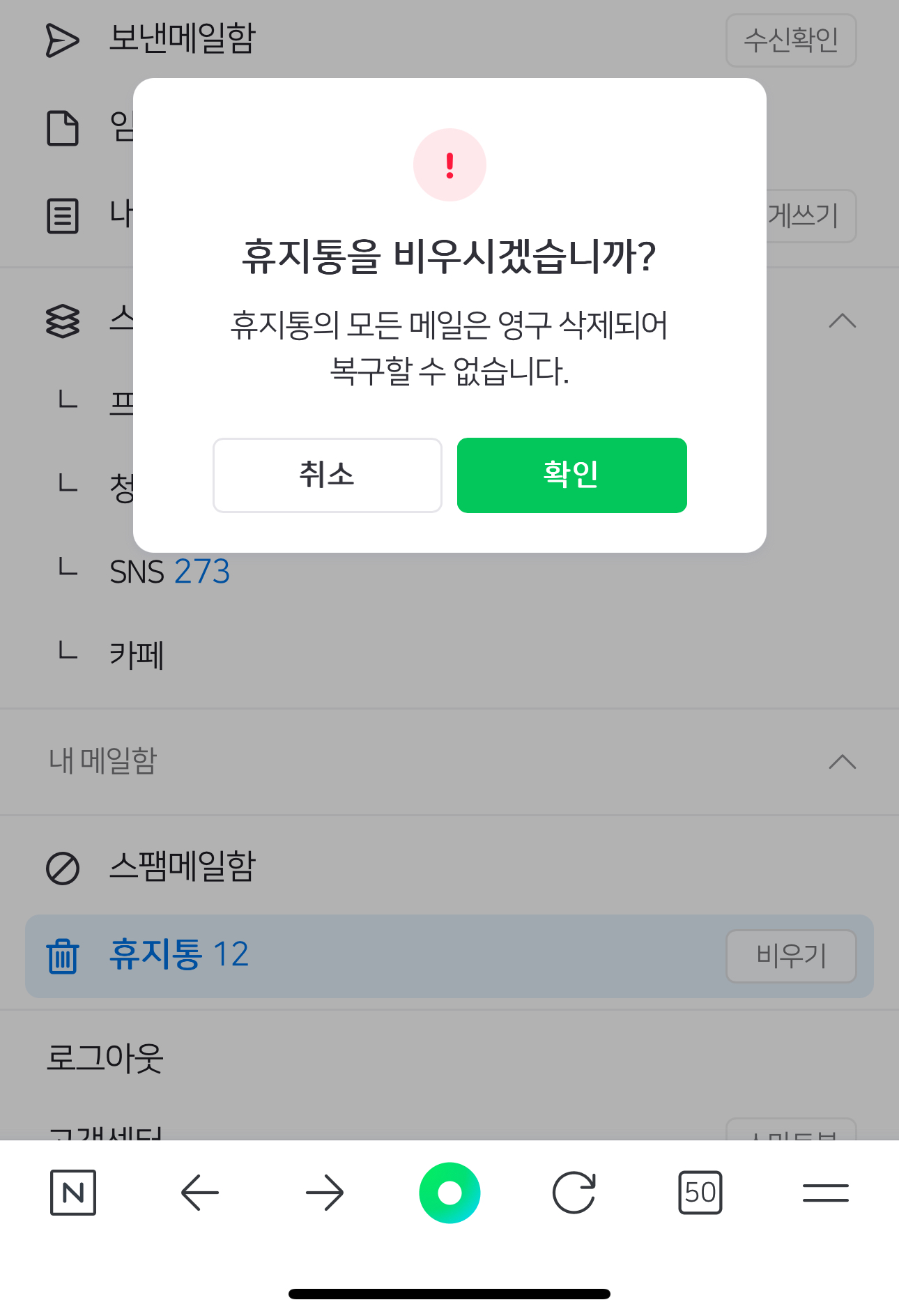The image size is (899, 1316).
Task: Tap the Naver N home icon
Action: (x=73, y=1193)
